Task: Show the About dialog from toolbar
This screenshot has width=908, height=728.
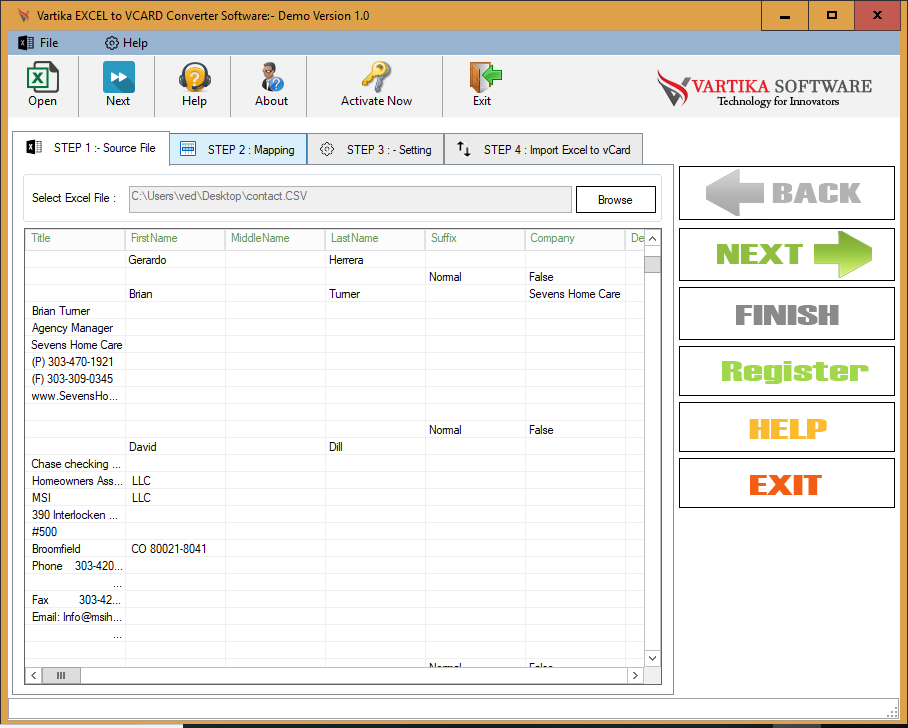Action: (x=271, y=85)
